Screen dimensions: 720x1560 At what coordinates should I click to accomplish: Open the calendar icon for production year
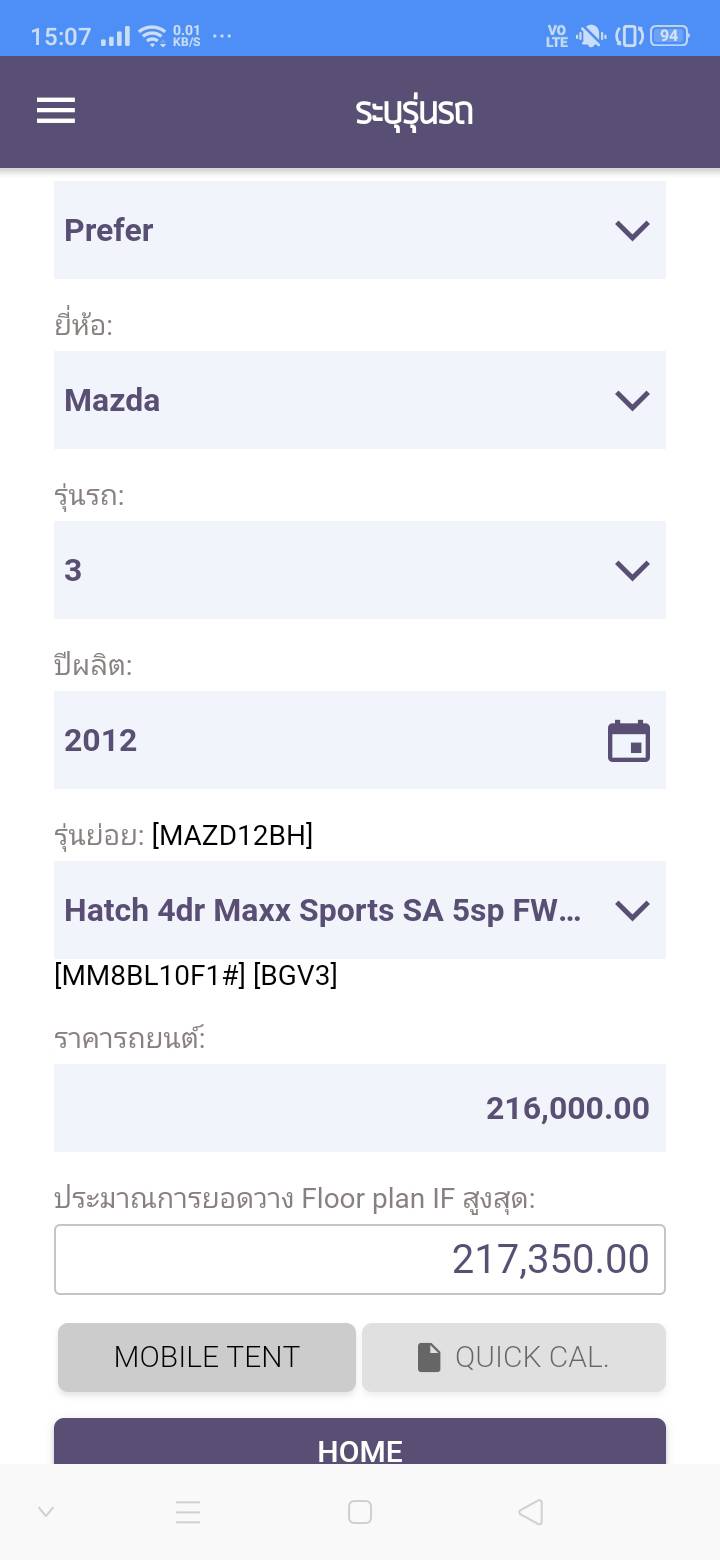(x=629, y=741)
